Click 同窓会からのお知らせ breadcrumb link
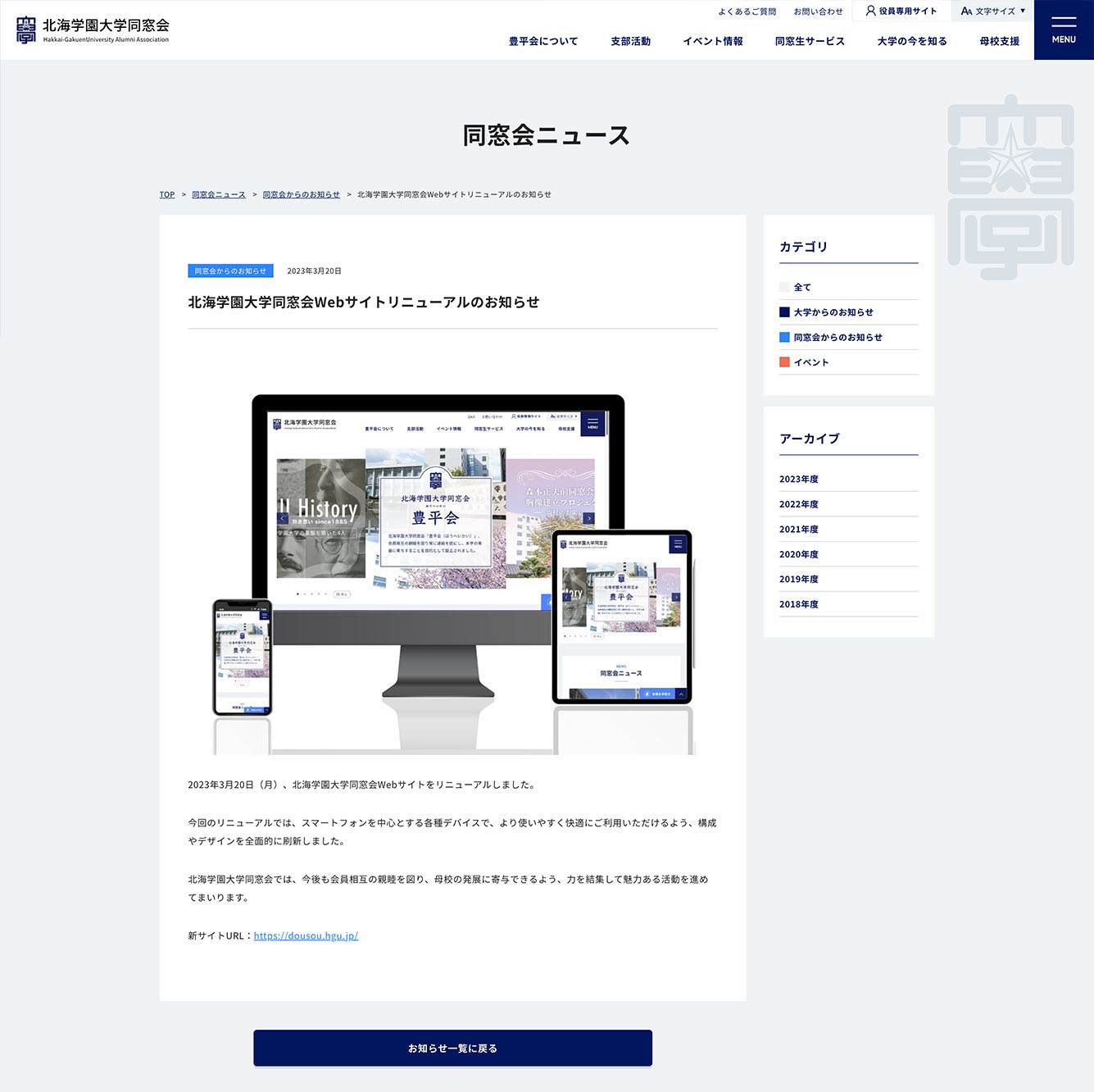 click(x=301, y=194)
